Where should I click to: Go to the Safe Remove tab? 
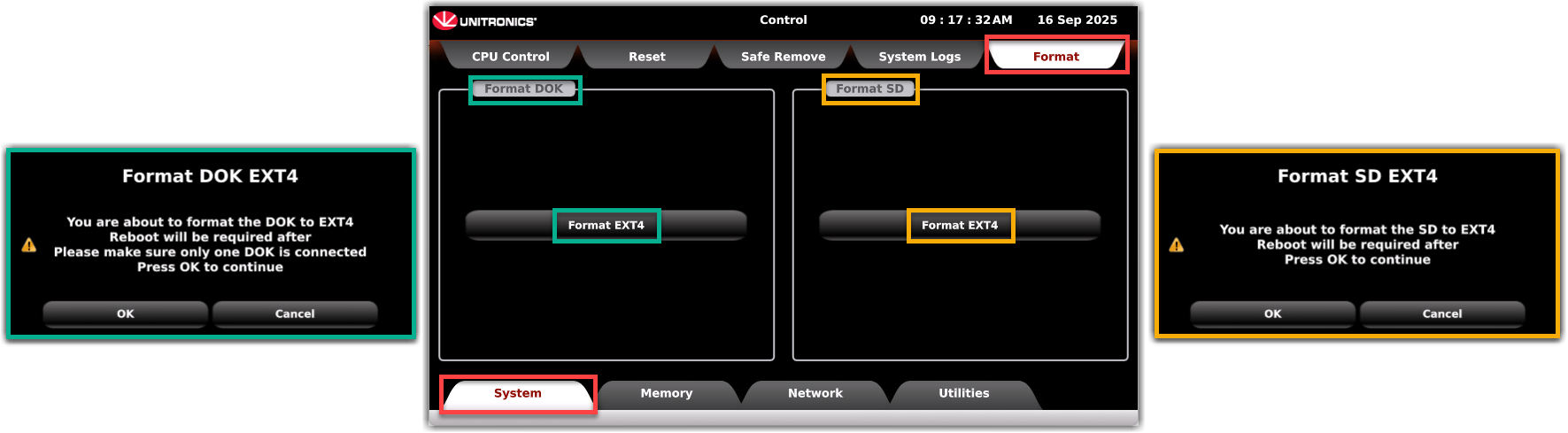coord(783,57)
